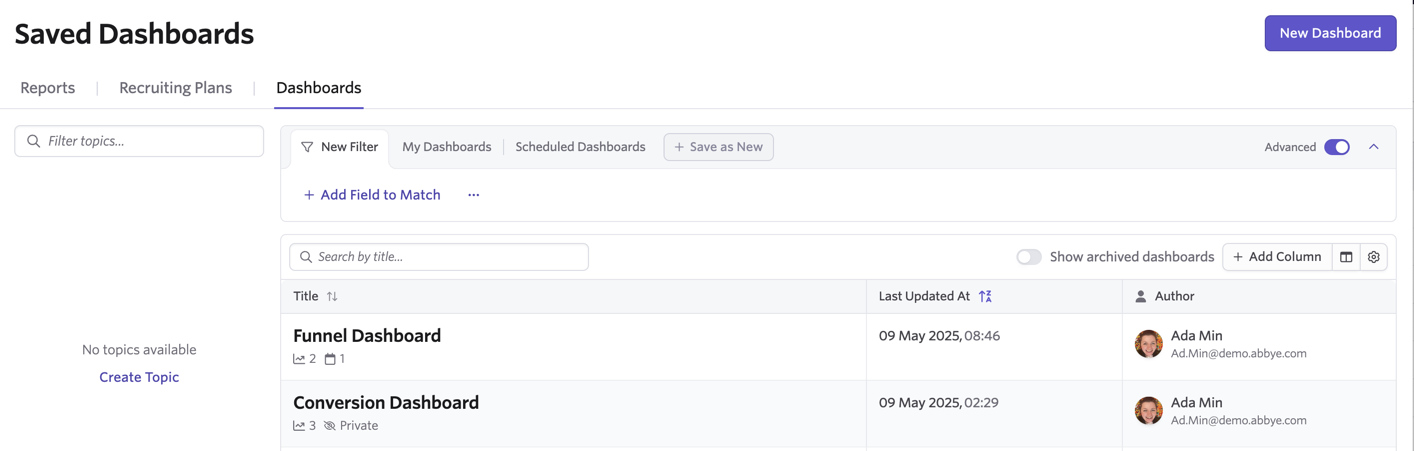The image size is (1414, 451).
Task: Open the three-dots filter options menu
Action: 473,195
